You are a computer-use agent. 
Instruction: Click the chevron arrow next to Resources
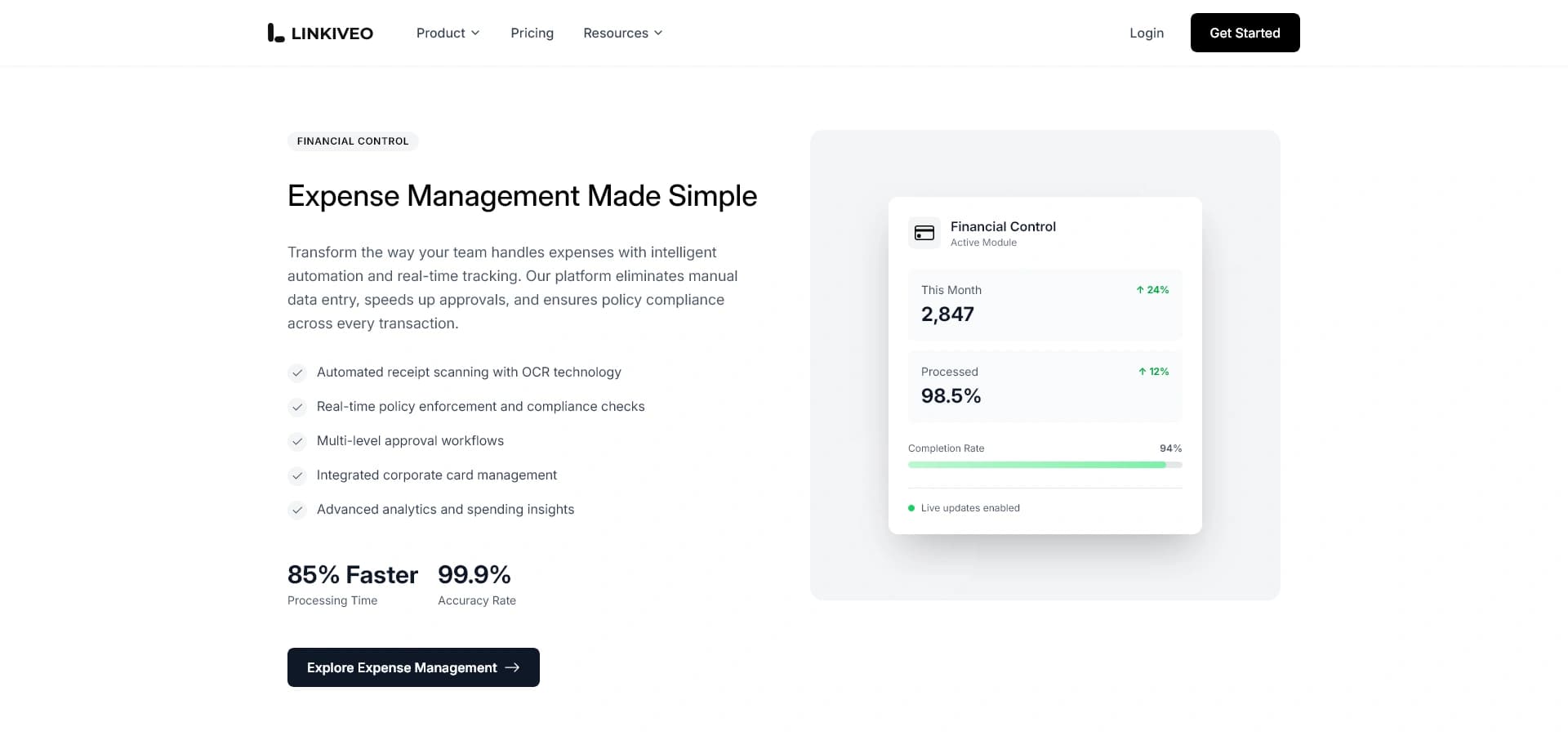[x=658, y=33]
